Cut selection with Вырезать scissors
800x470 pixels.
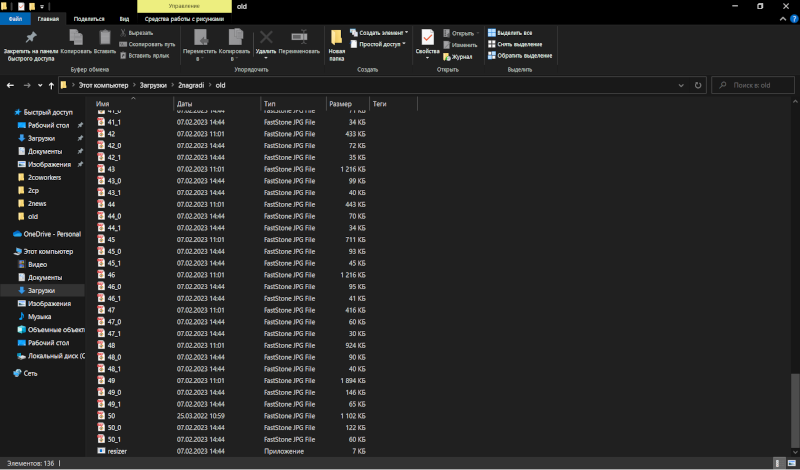(137, 33)
